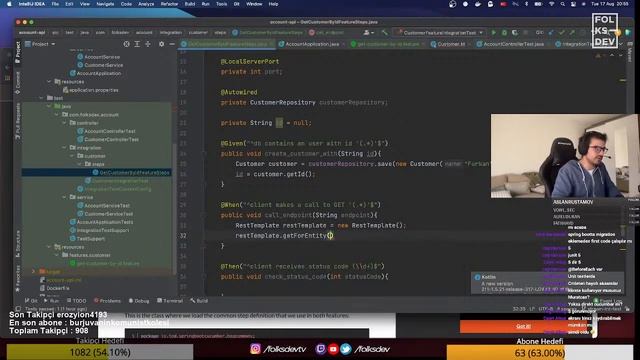
Task: Open the Build menu
Action: (190, 4)
